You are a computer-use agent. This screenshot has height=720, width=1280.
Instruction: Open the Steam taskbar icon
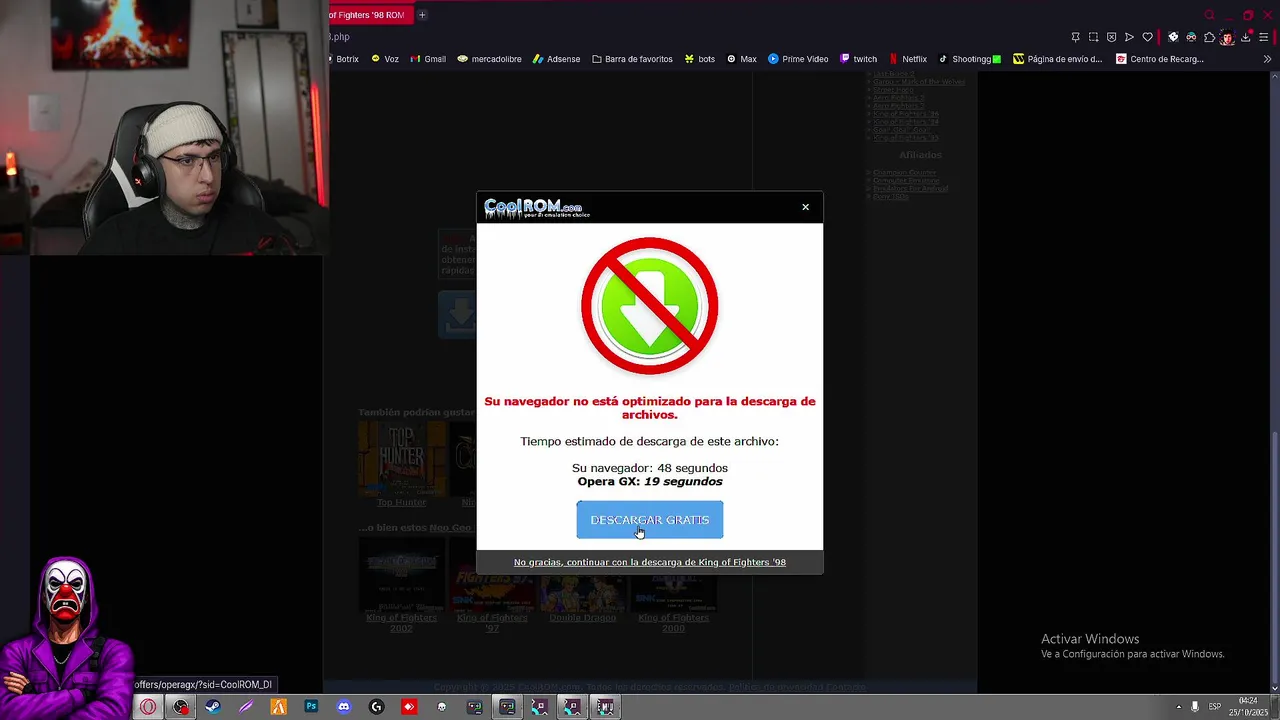click(x=213, y=707)
